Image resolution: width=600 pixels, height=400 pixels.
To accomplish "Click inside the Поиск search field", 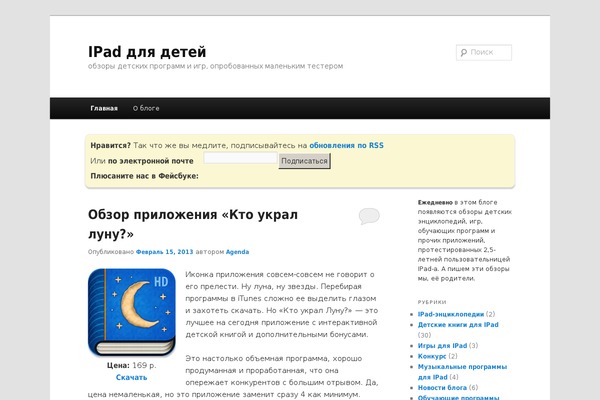I will click(489, 53).
